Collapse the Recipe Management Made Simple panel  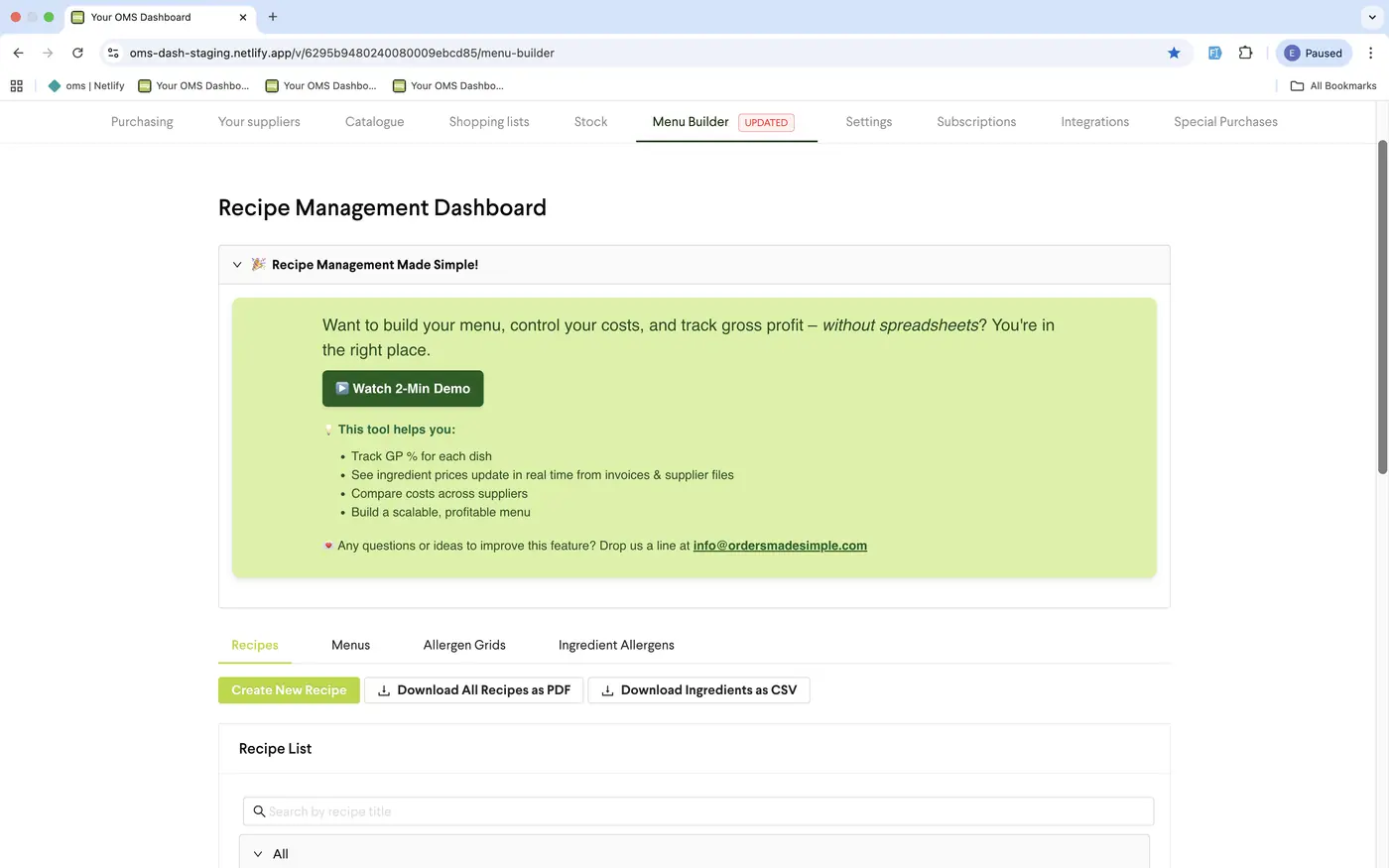[237, 265]
